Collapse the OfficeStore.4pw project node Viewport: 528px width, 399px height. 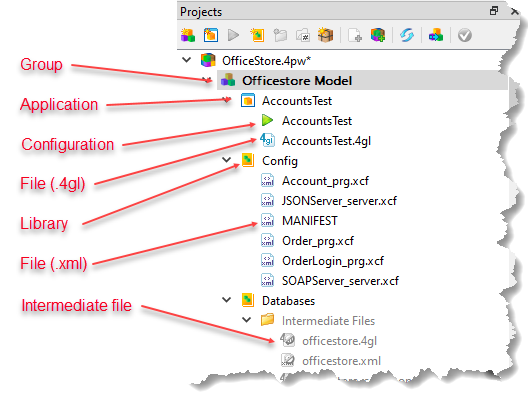click(x=186, y=60)
